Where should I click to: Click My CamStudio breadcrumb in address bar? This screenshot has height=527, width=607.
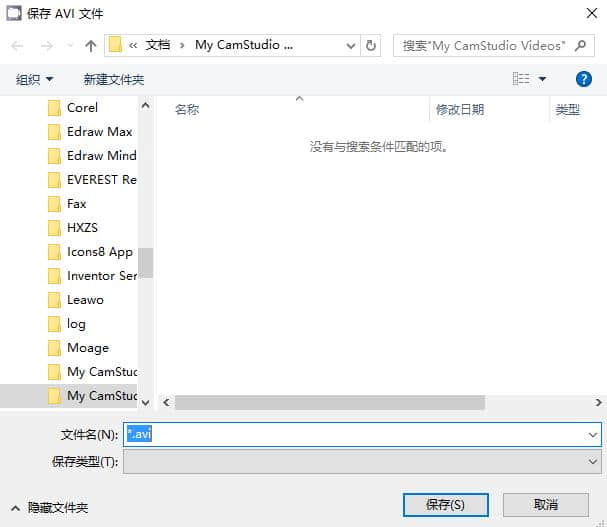pyautogui.click(x=243, y=45)
